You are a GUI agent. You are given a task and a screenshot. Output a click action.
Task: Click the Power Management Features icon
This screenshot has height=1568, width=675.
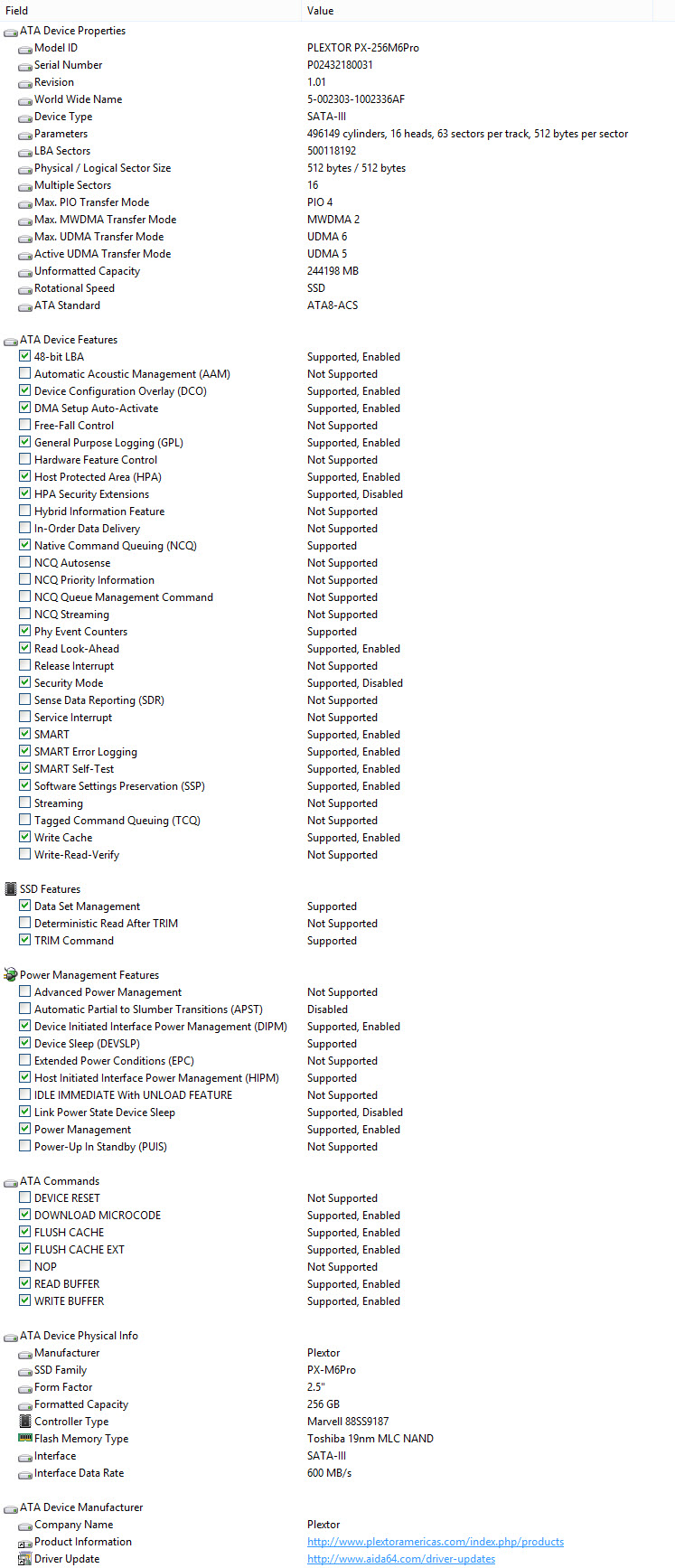point(11,975)
